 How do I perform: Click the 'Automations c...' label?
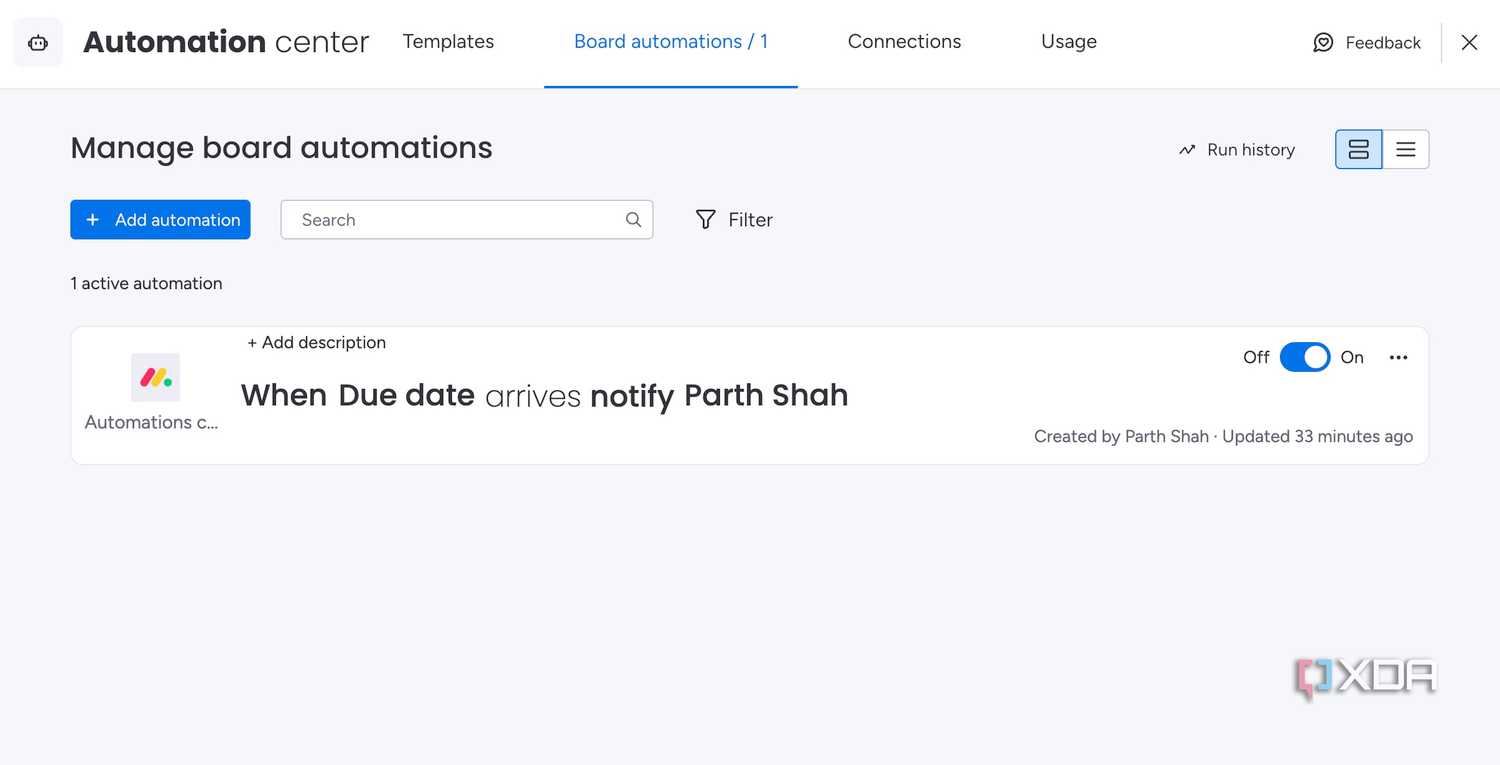point(151,422)
